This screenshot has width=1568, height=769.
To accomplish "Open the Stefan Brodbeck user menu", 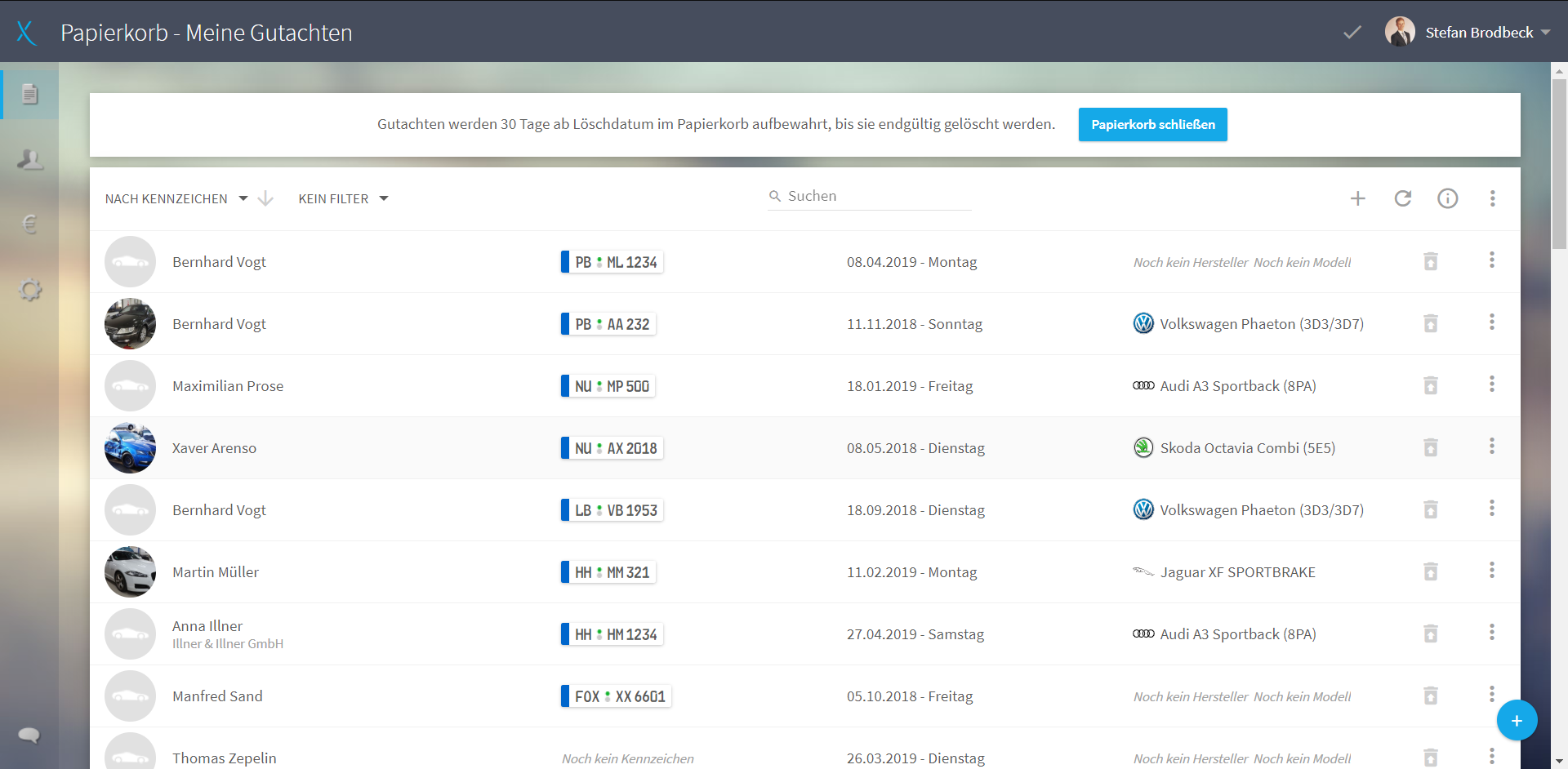I will click(x=1468, y=33).
